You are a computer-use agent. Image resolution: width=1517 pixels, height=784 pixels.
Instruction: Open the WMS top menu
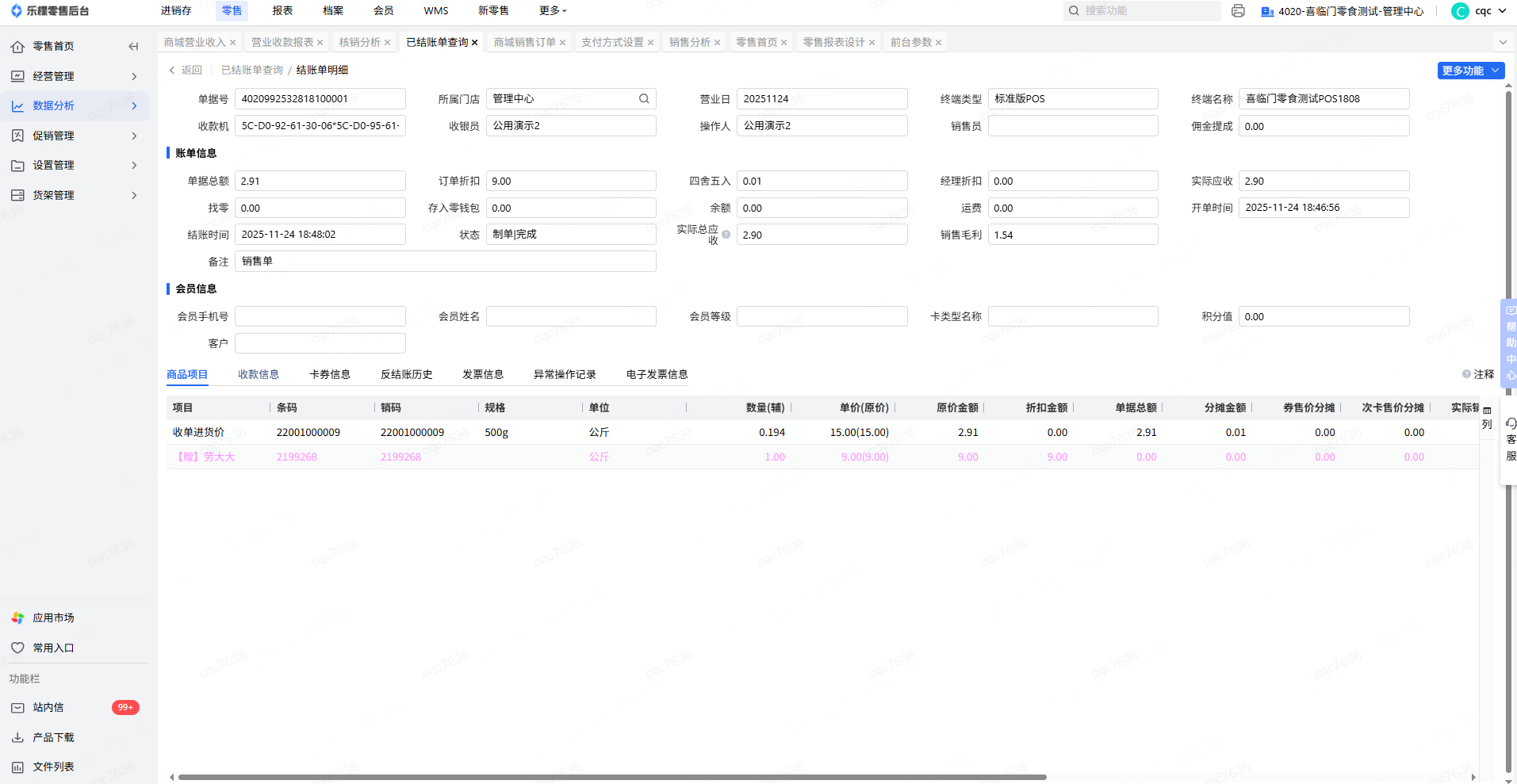coord(436,11)
